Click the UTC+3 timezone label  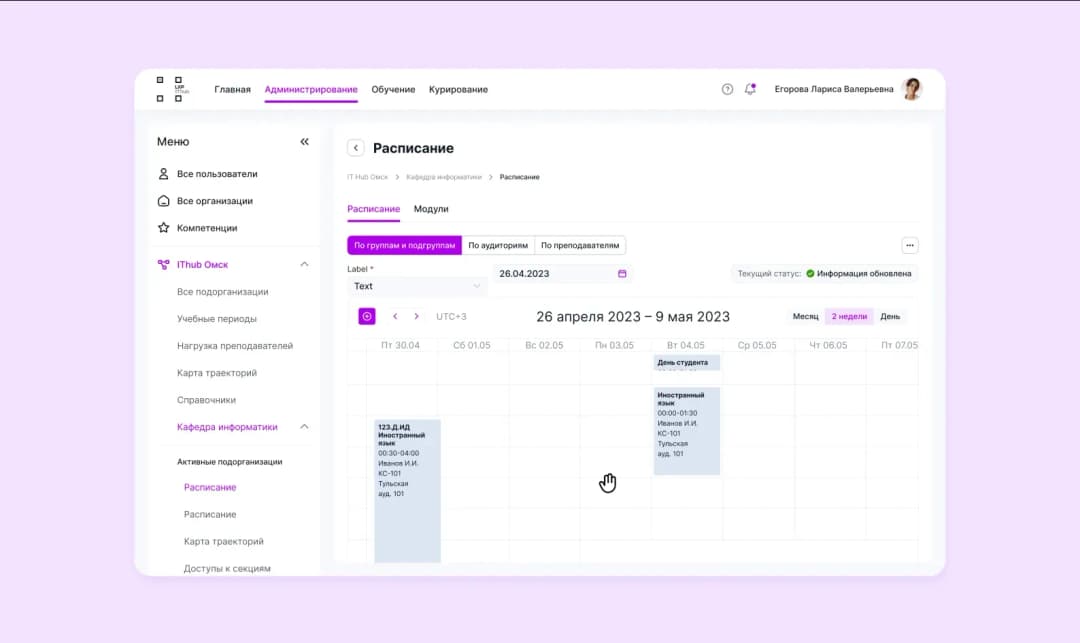pos(451,317)
